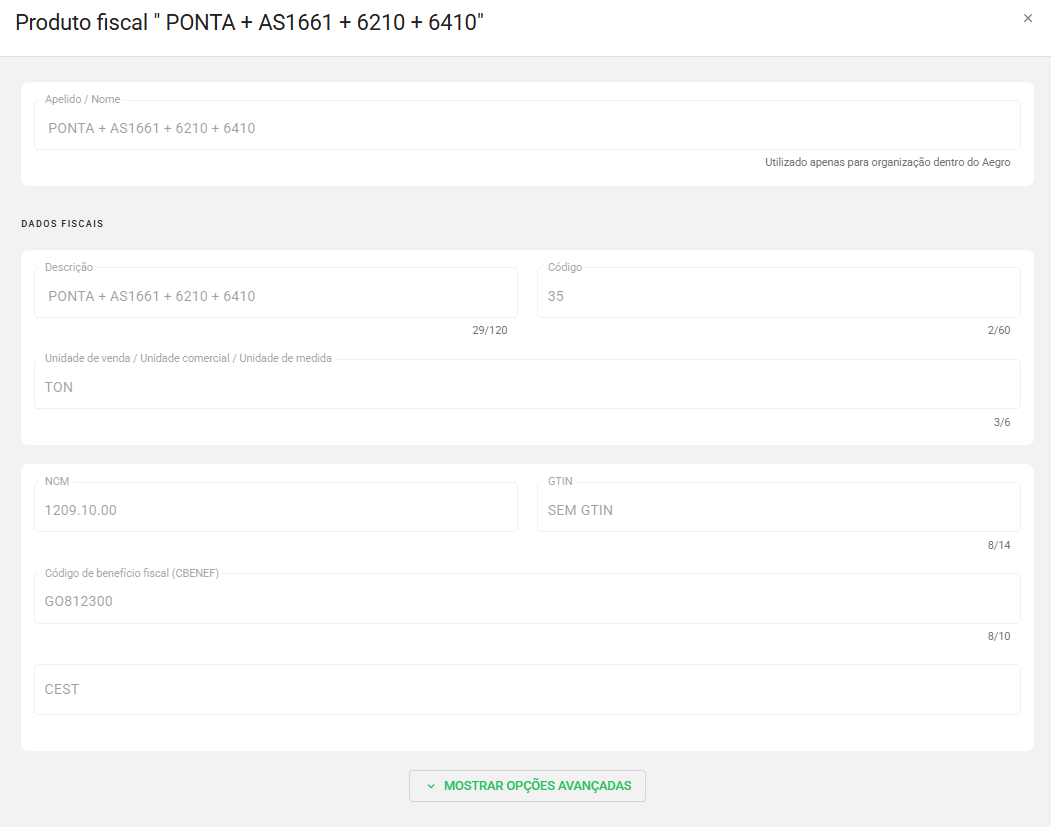Screen dimensions: 1051x827
Task: Click the 'Utilizado apenas para organização' helper text
Action: [887, 162]
